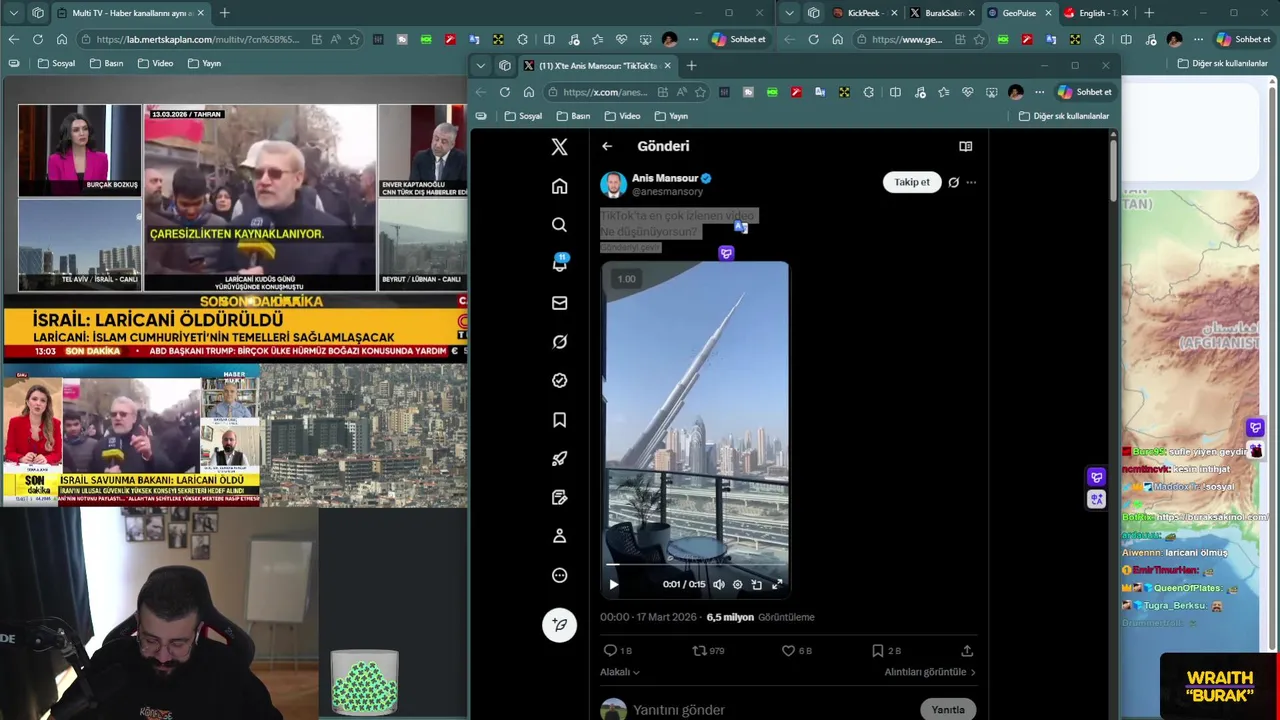Expand the Alakalı sort dropdown
Image resolution: width=1280 pixels, height=720 pixels.
620,672
